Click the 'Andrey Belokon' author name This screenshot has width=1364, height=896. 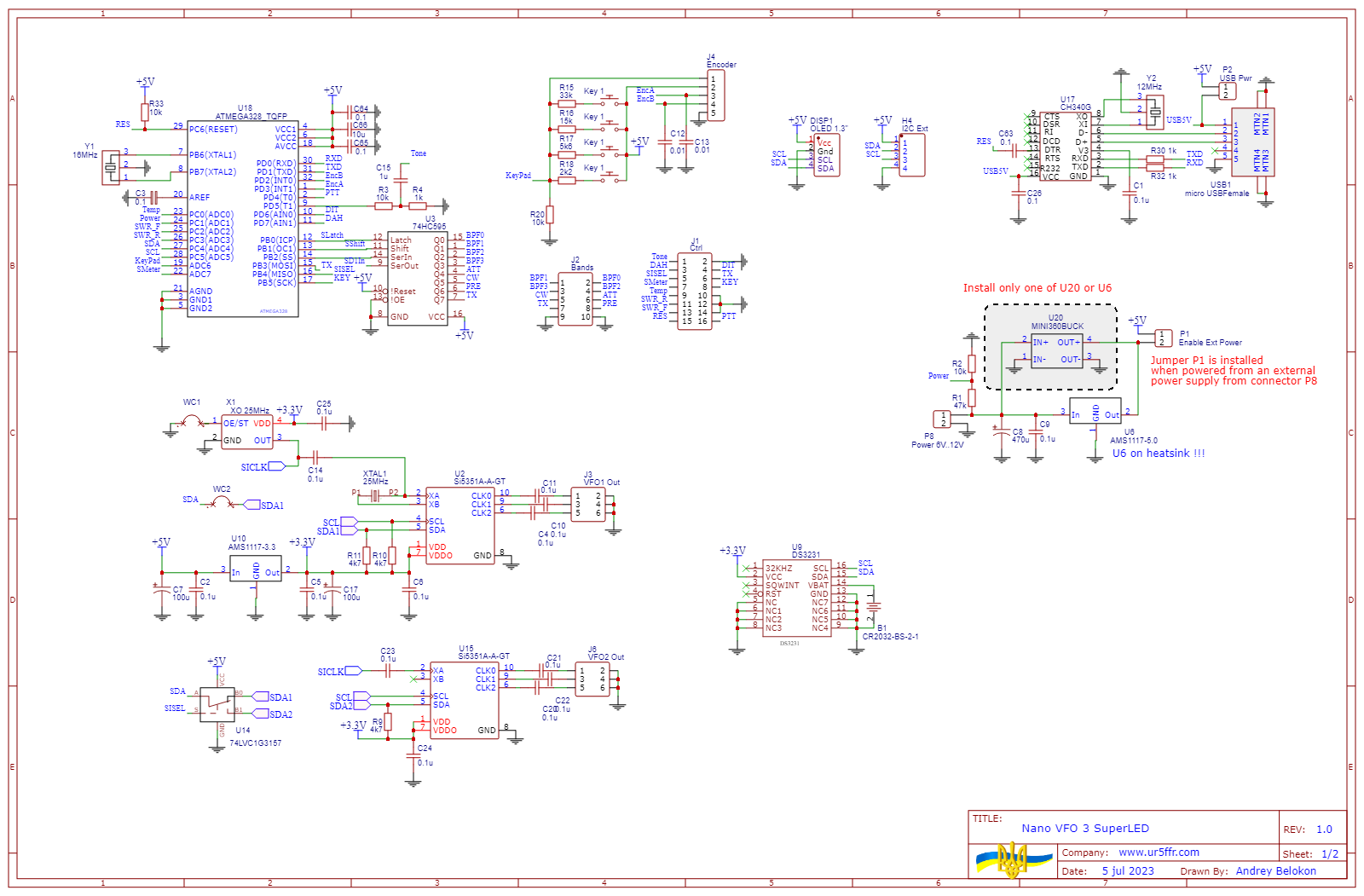coord(1275,870)
